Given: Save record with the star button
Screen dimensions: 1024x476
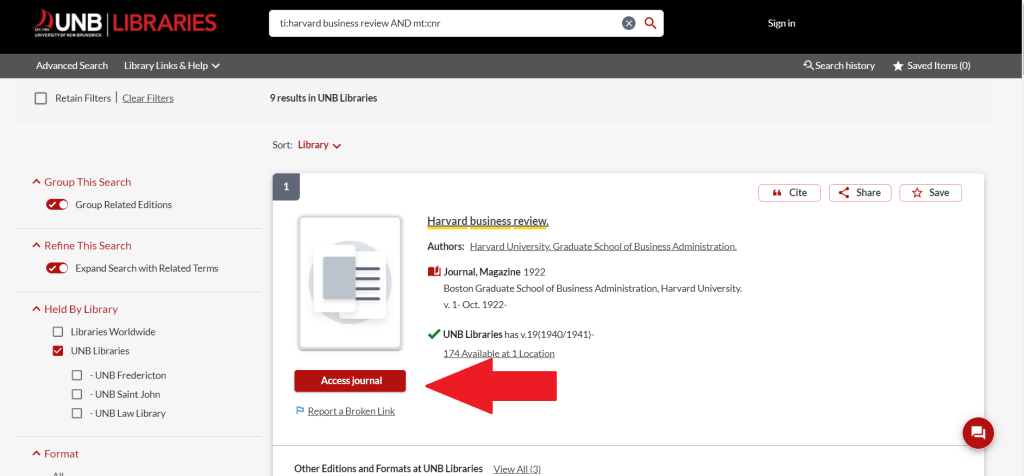Looking at the screenshot, I should click(x=930, y=193).
